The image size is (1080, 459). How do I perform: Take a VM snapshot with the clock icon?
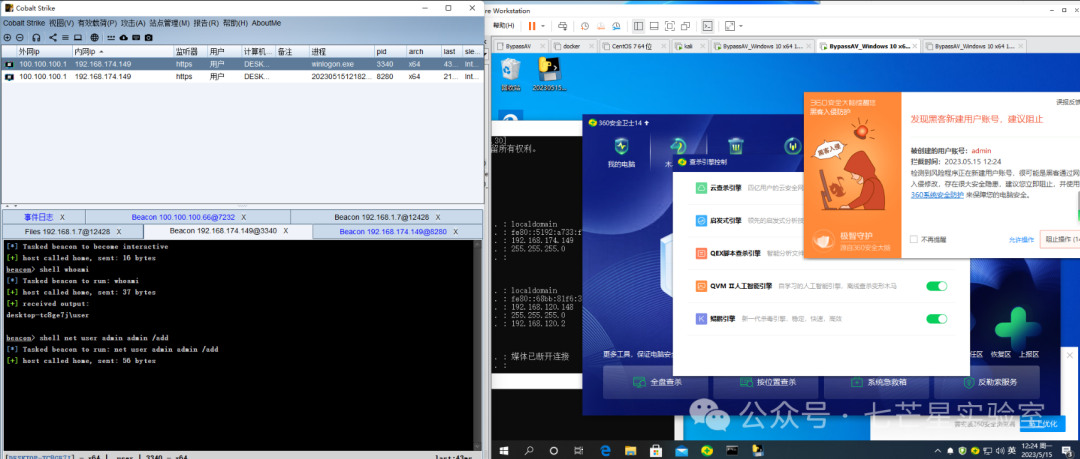point(585,26)
